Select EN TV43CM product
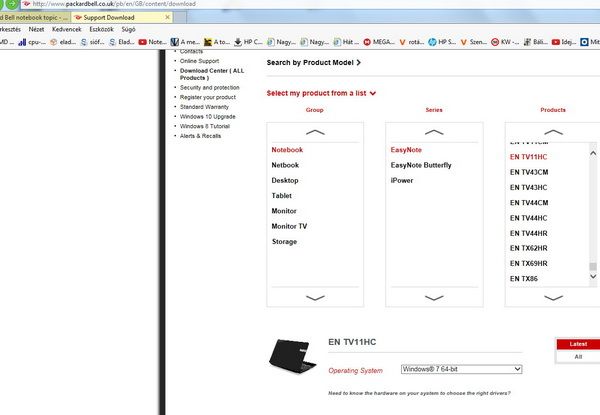The width and height of the screenshot is (600, 415). (x=529, y=172)
